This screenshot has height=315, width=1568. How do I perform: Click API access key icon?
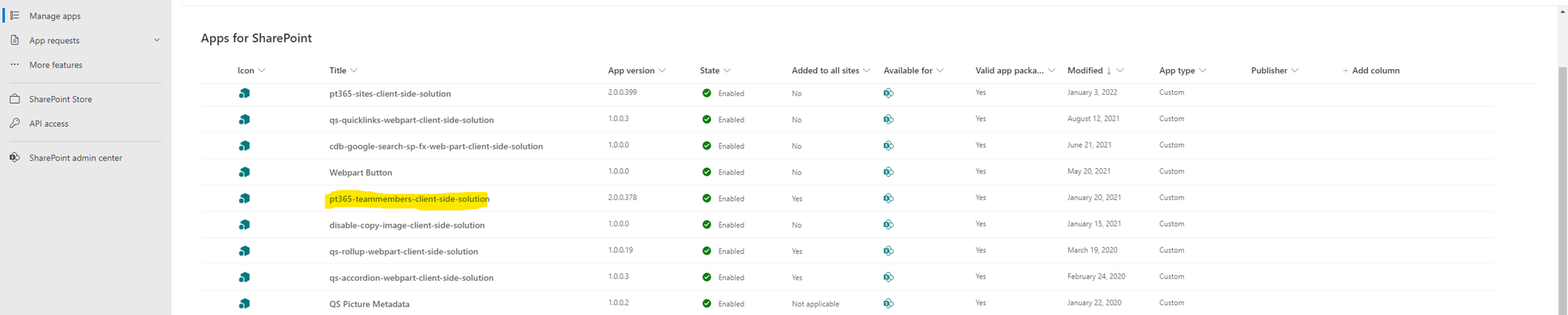point(15,123)
